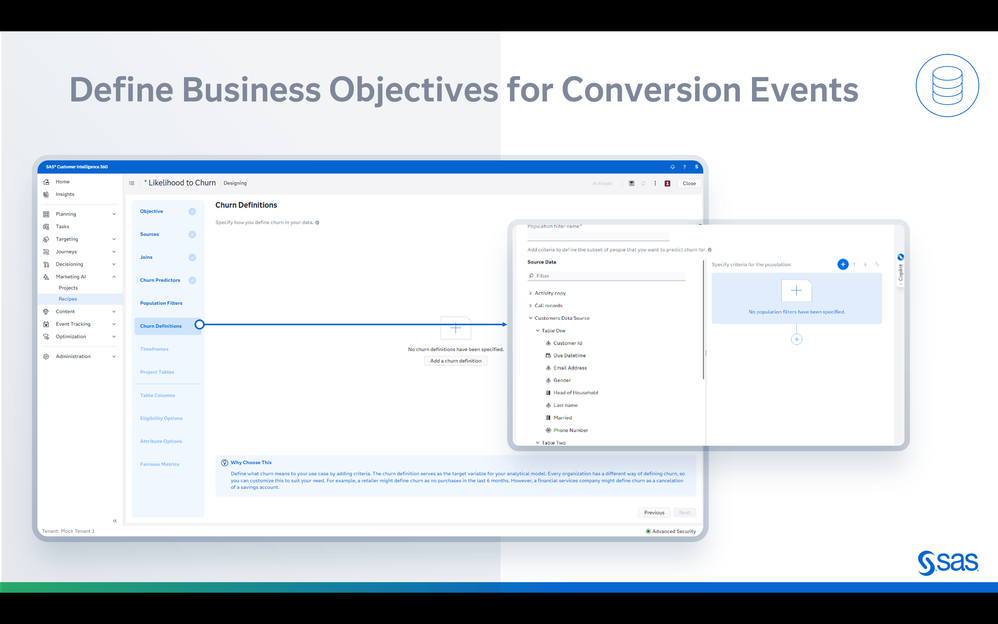This screenshot has height=624, width=998.
Task: Collapse the Marketing AI menu chevron
Action: (114, 277)
